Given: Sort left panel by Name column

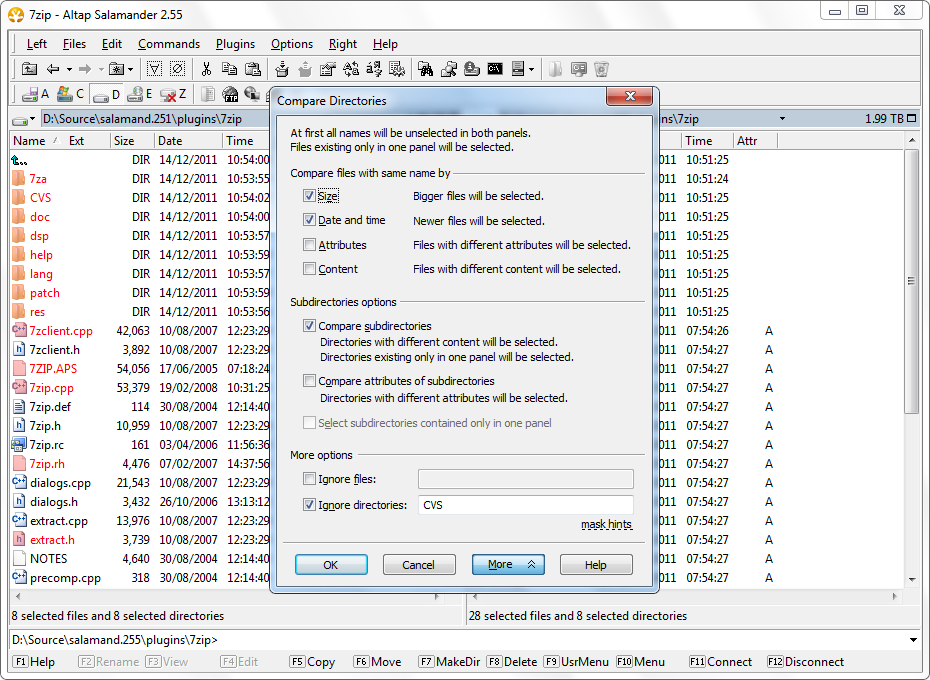Looking at the screenshot, I should [29, 141].
